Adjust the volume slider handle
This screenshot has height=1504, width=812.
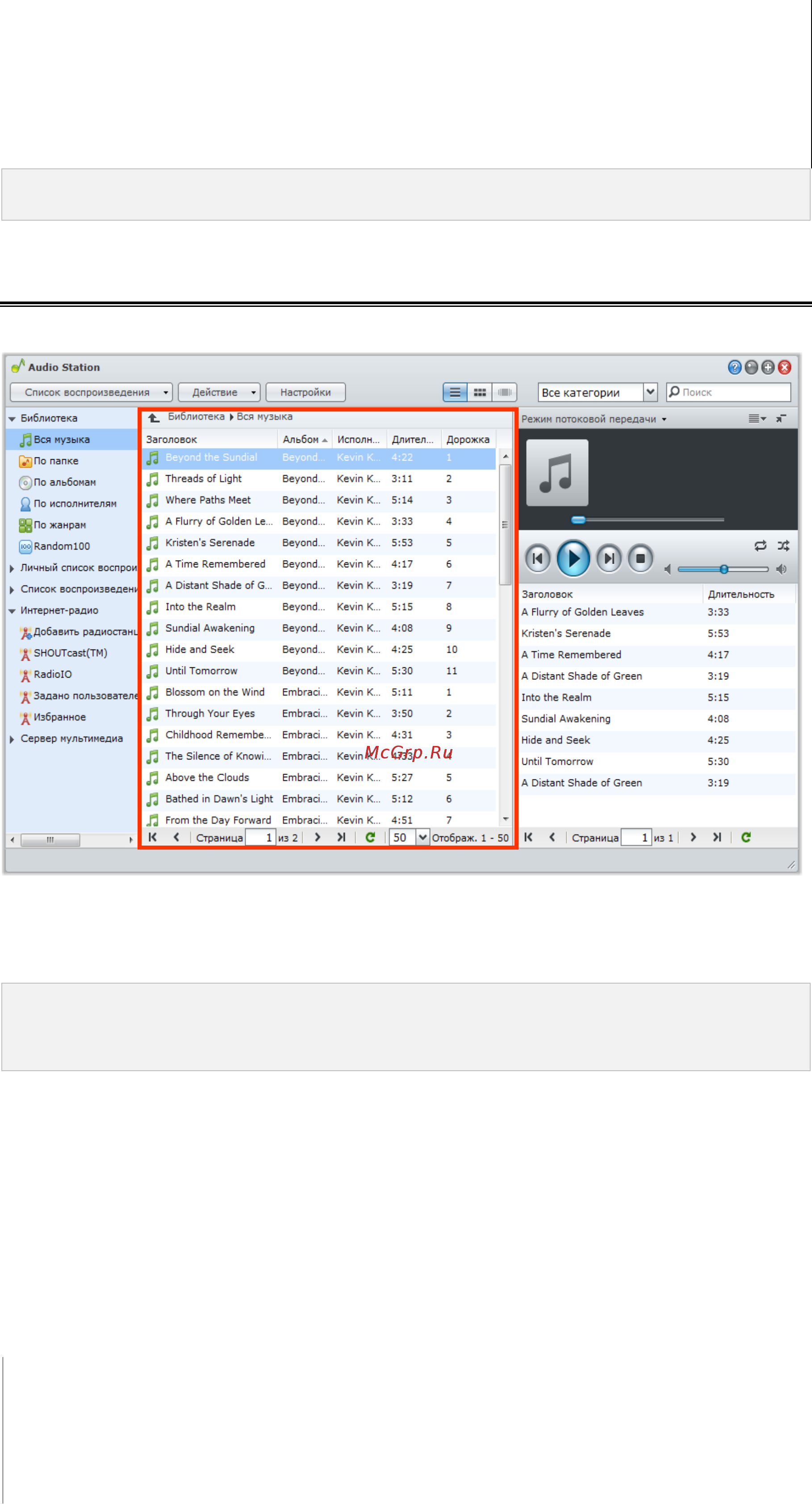(724, 569)
